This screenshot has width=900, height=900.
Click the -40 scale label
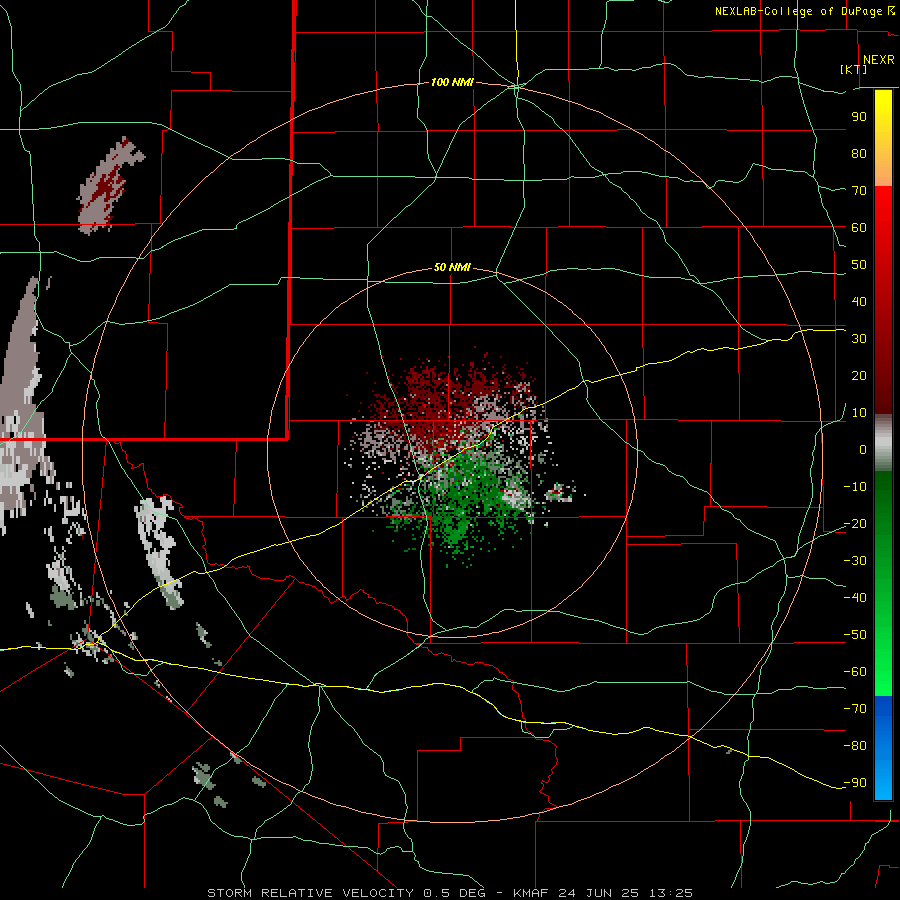pyautogui.click(x=855, y=598)
